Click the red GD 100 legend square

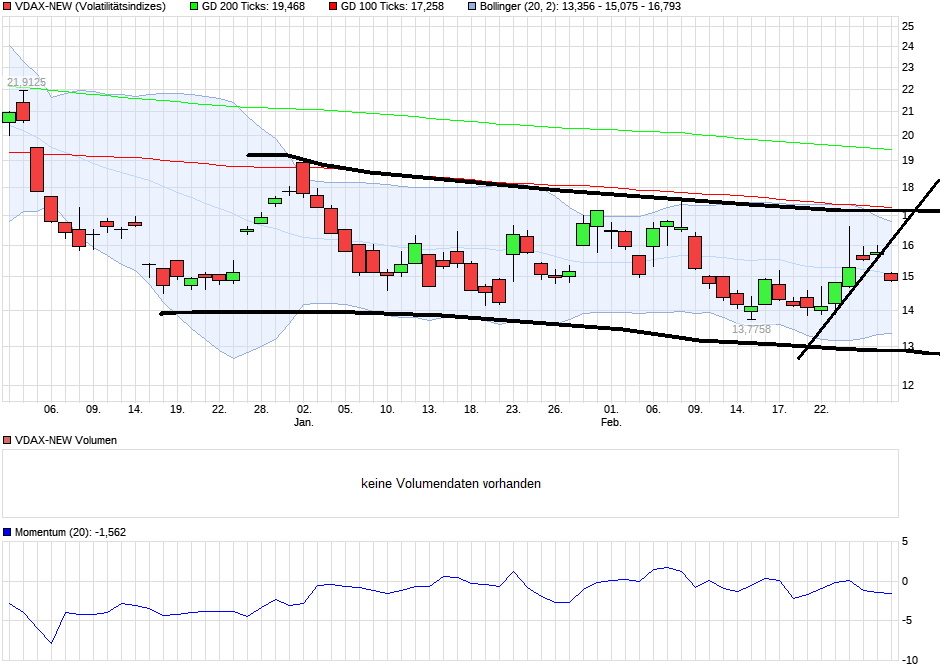pos(333,7)
